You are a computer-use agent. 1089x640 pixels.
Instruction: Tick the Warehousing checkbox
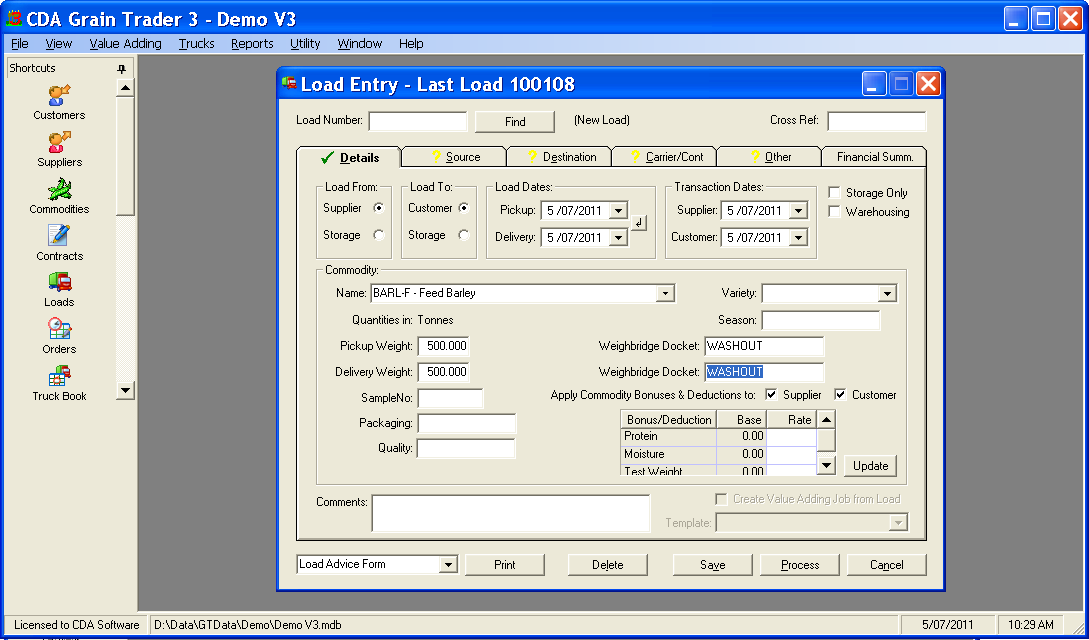(834, 212)
